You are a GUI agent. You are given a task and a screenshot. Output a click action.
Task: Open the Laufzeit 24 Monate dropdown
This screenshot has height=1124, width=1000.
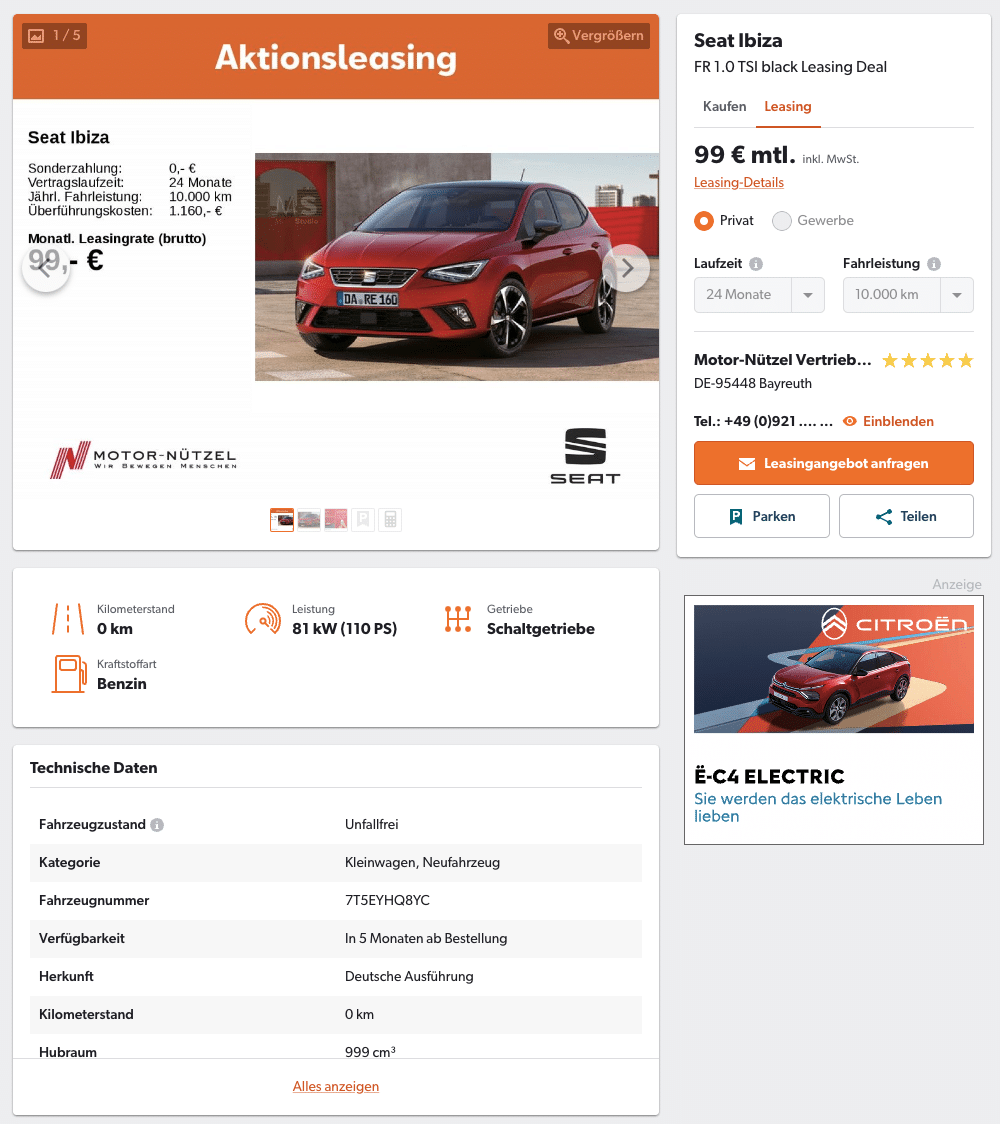759,295
